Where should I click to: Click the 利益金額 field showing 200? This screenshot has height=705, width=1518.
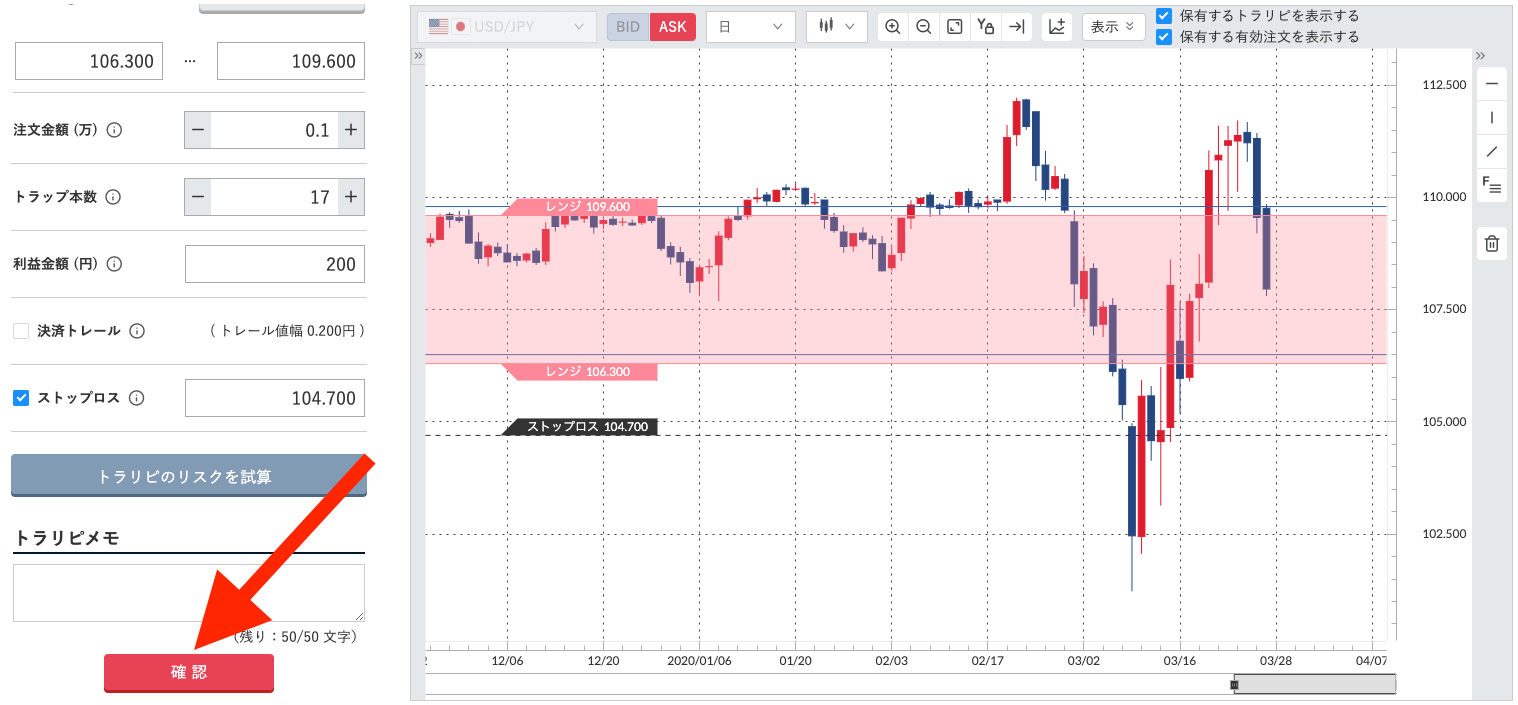(275, 264)
